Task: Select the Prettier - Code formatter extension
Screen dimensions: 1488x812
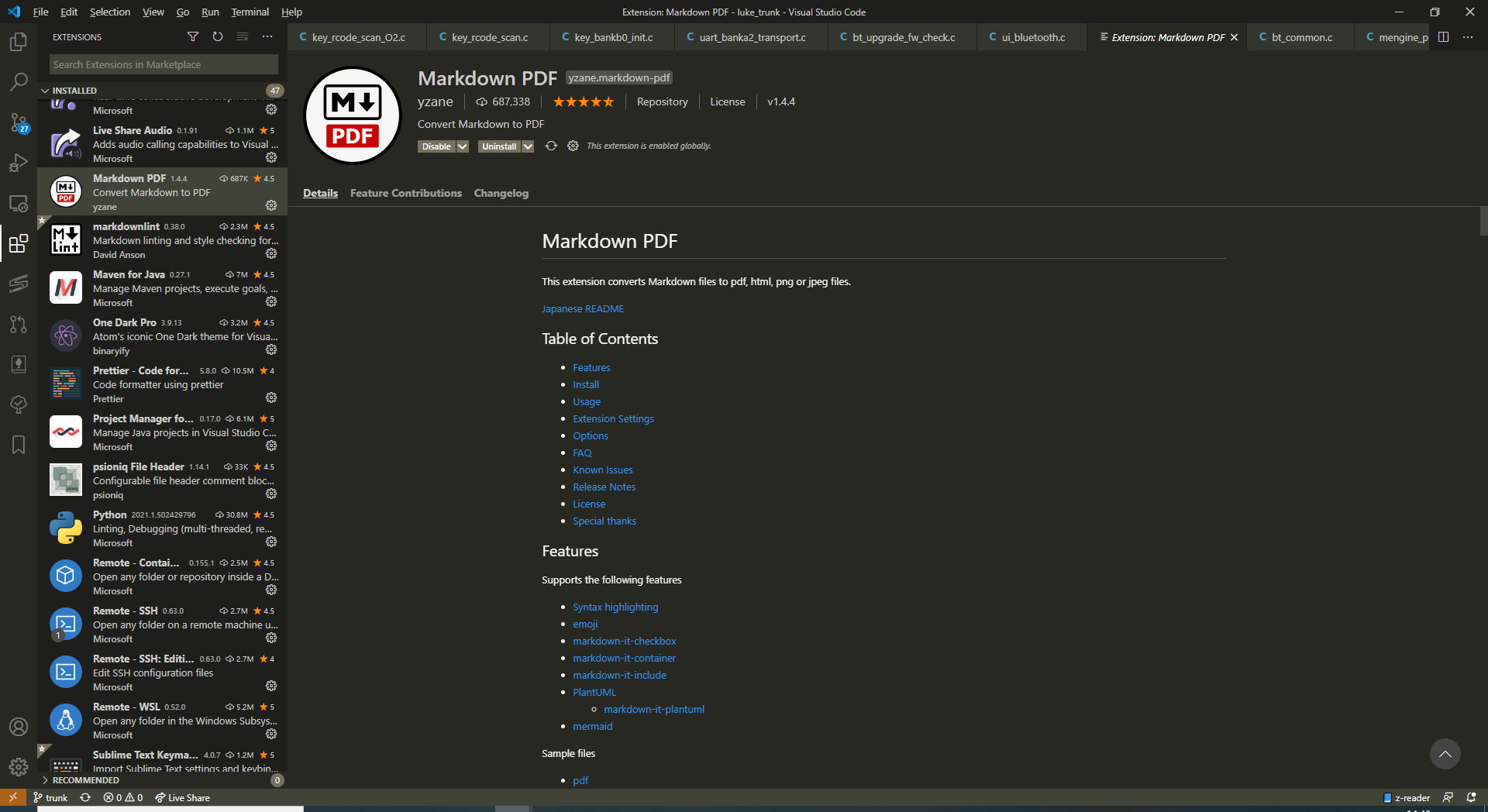Action: point(162,384)
